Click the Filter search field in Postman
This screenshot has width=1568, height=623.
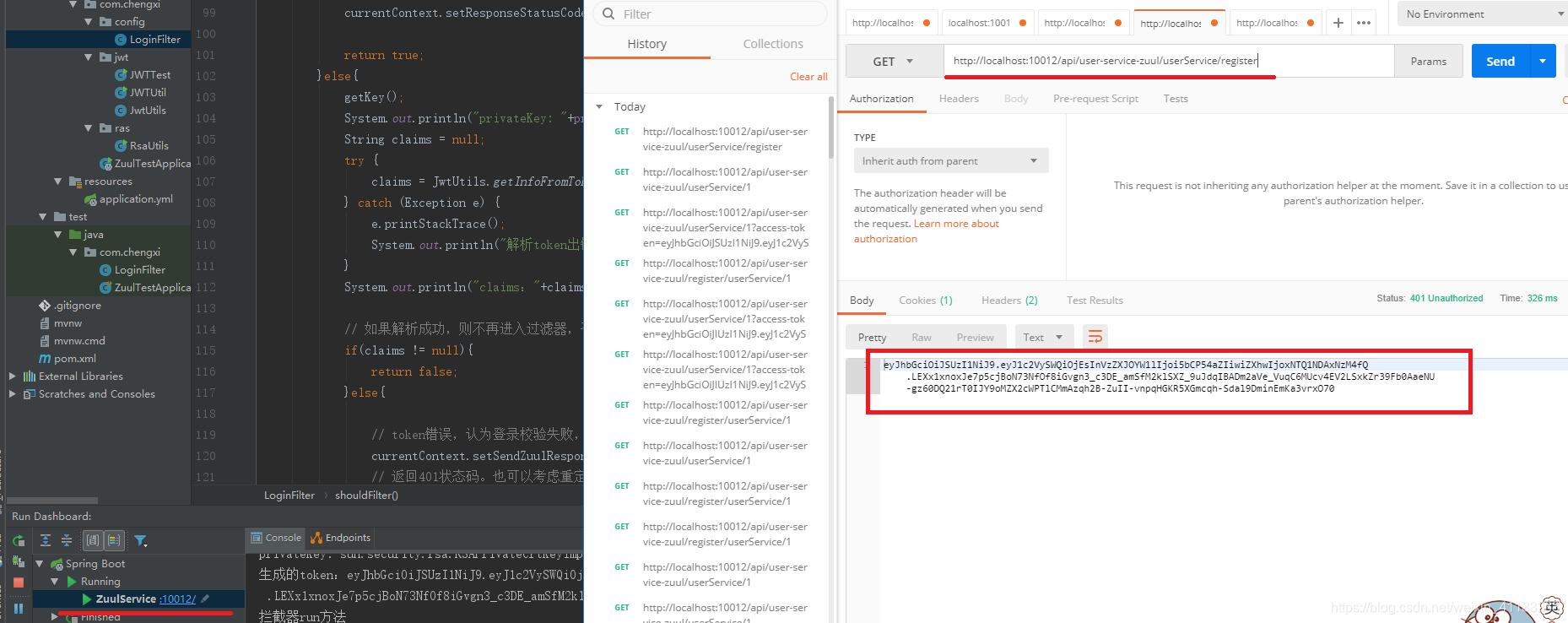[710, 14]
